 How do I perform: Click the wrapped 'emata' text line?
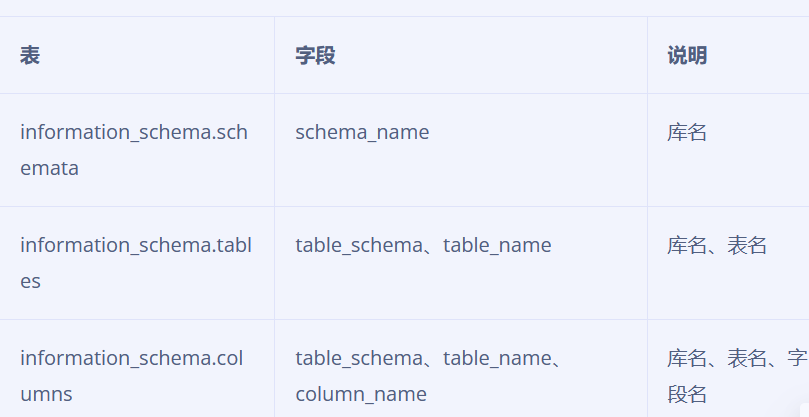(x=50, y=169)
